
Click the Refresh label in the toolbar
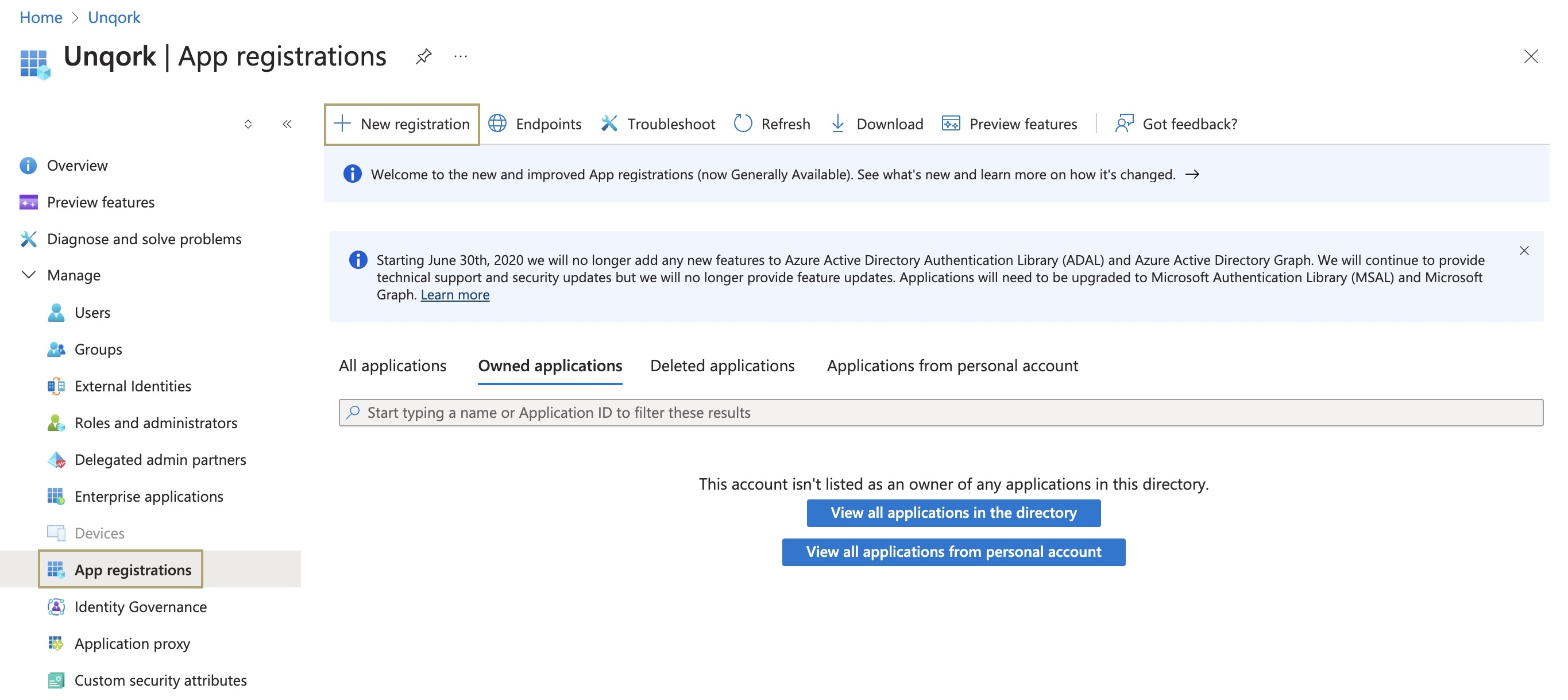click(x=785, y=124)
